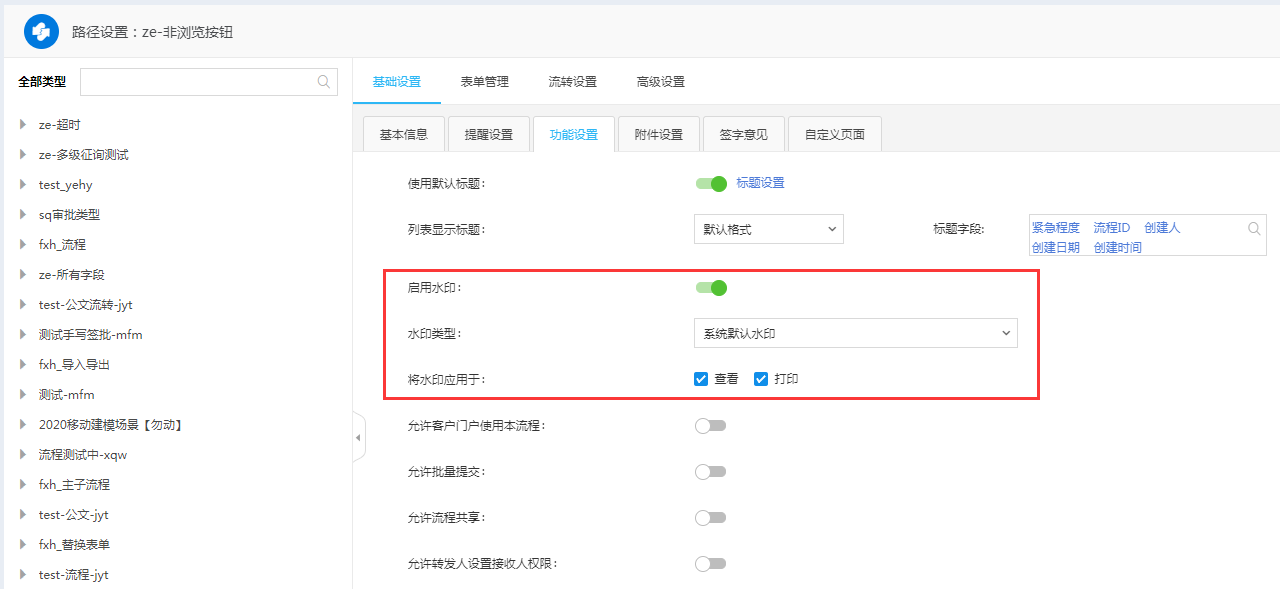Click the magnifier icon in title fields box
This screenshot has height=589, width=1280.
1254,229
